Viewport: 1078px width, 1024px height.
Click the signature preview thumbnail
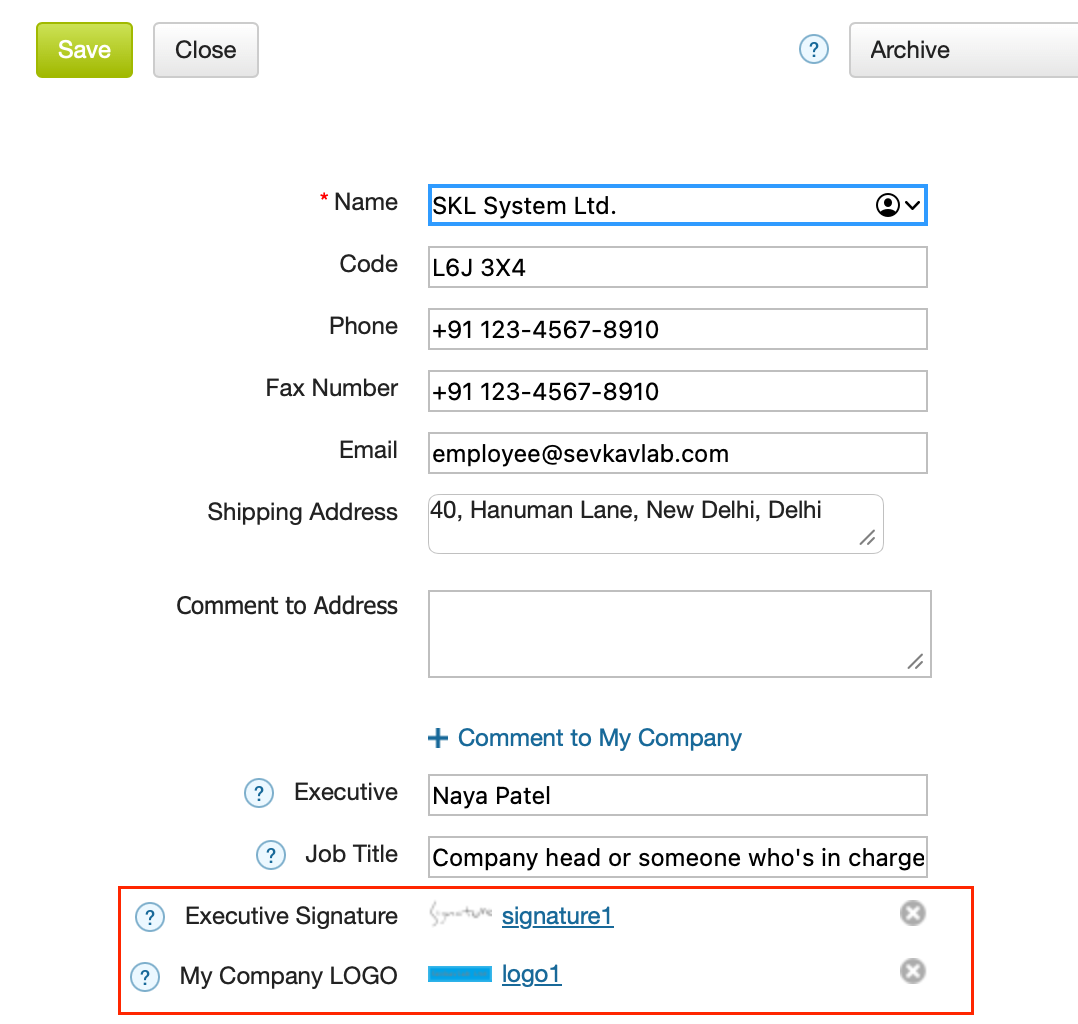(x=460, y=914)
